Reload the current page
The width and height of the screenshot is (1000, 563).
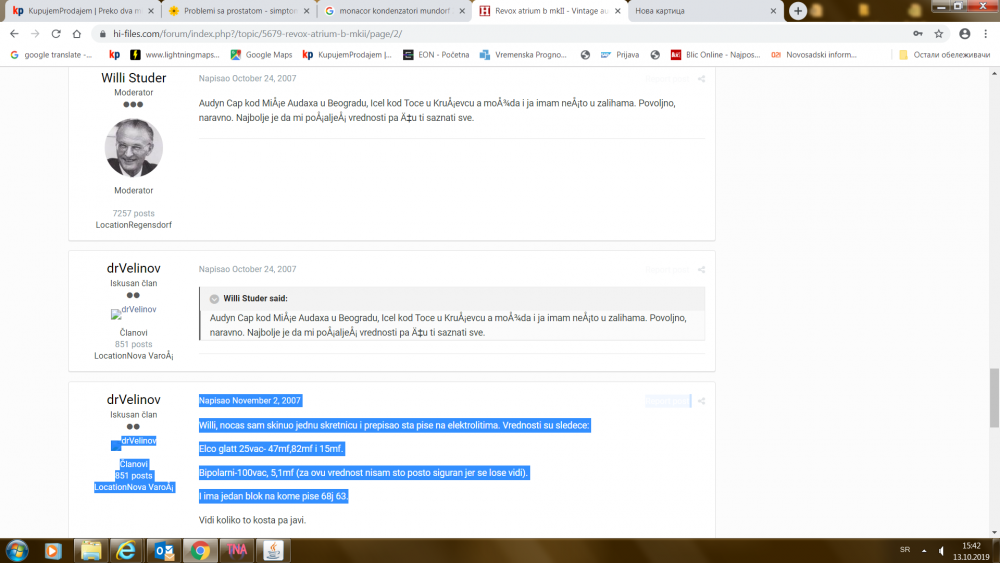coord(56,34)
